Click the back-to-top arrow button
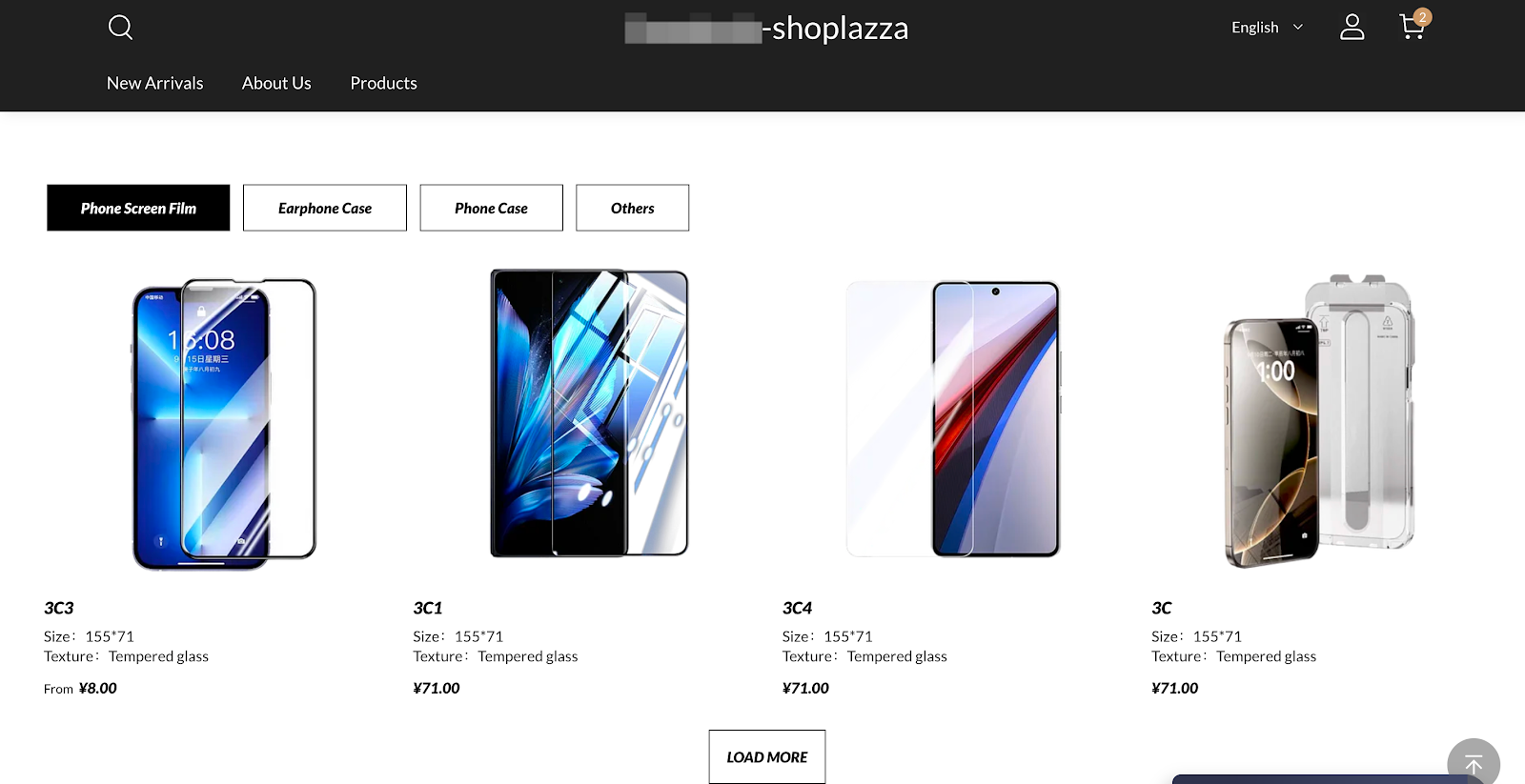This screenshot has height=784, width=1525. (1473, 763)
